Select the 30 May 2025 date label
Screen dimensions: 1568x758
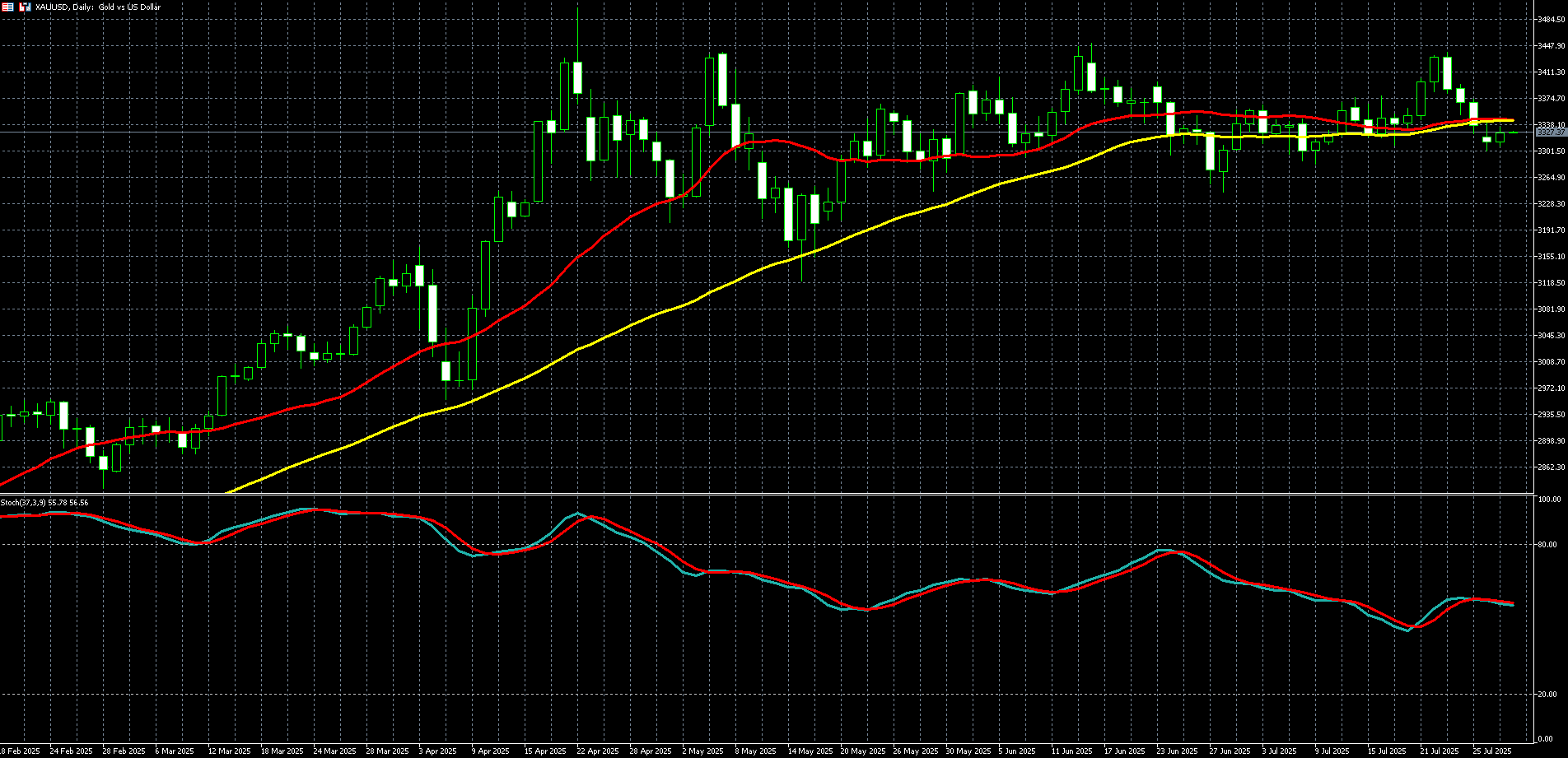968,751
